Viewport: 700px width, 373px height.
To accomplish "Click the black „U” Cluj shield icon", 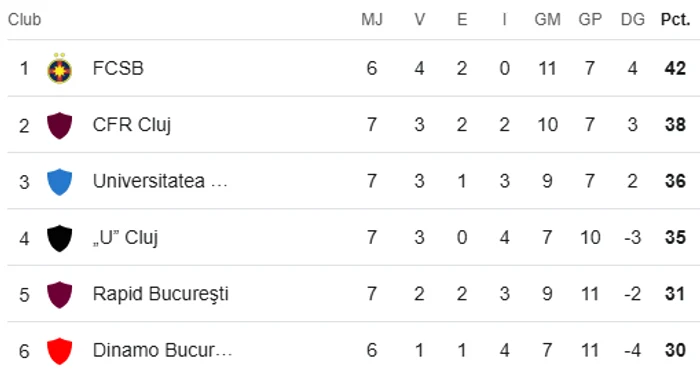I will (59, 238).
